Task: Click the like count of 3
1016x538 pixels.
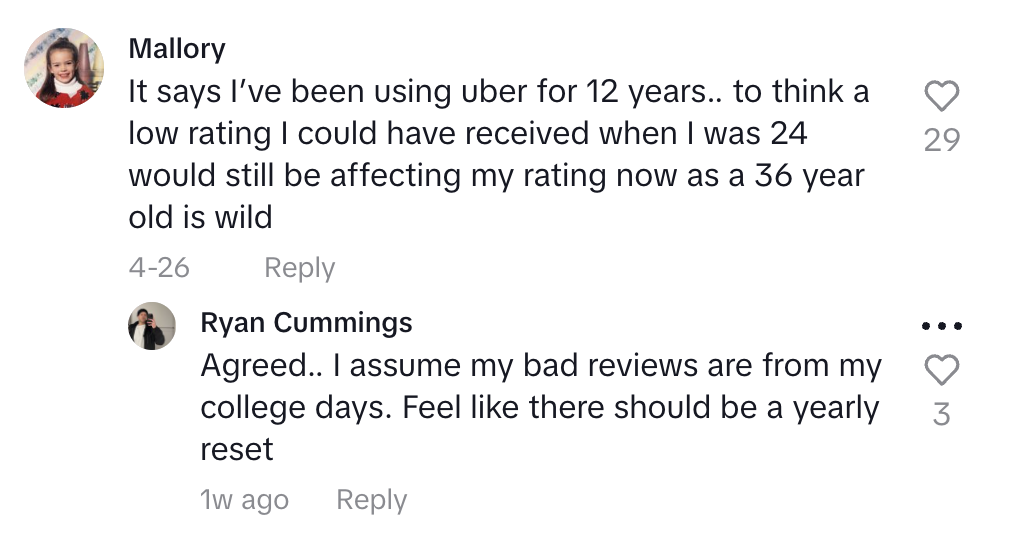Action: [941, 414]
